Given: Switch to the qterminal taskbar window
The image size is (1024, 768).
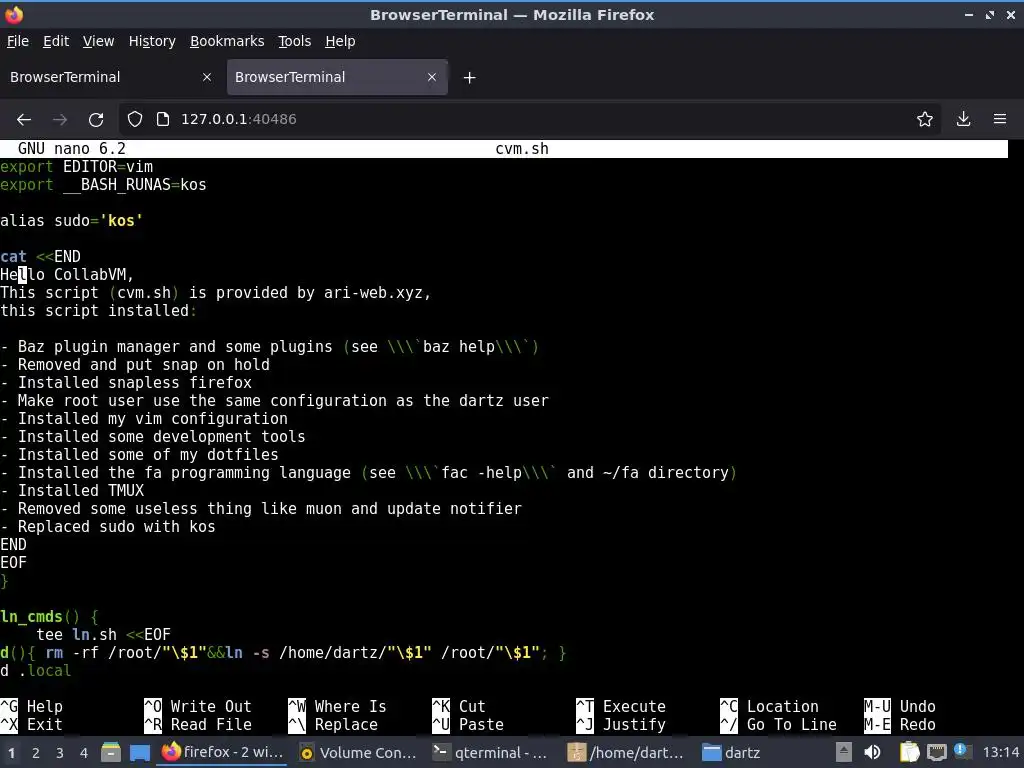Looking at the screenshot, I should pos(491,752).
